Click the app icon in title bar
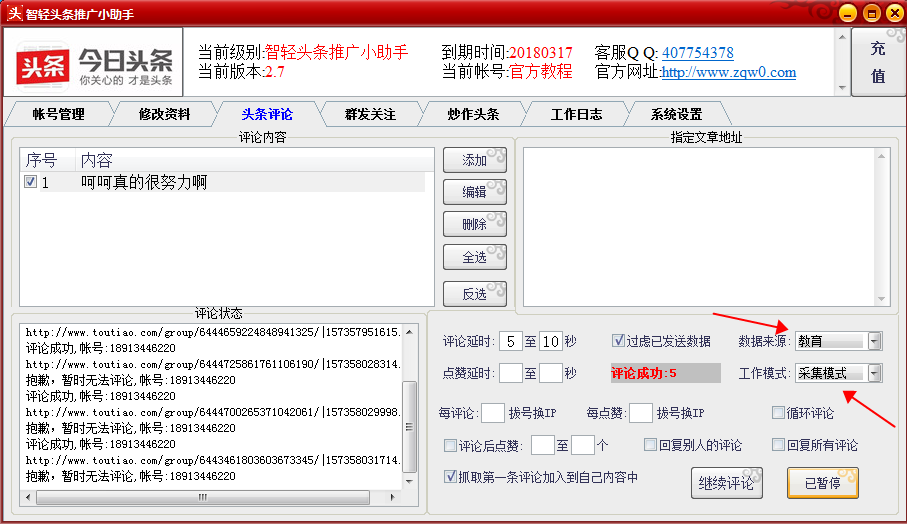 14,13
